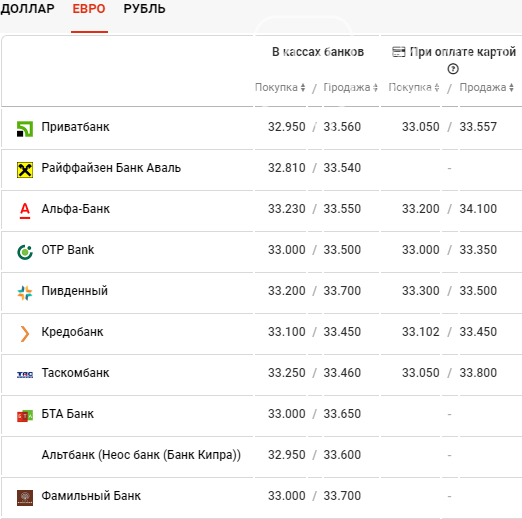The height and width of the screenshot is (519, 522).
Task: Click the Taskombank TAS logo icon
Action: pyautogui.click(x=25, y=375)
